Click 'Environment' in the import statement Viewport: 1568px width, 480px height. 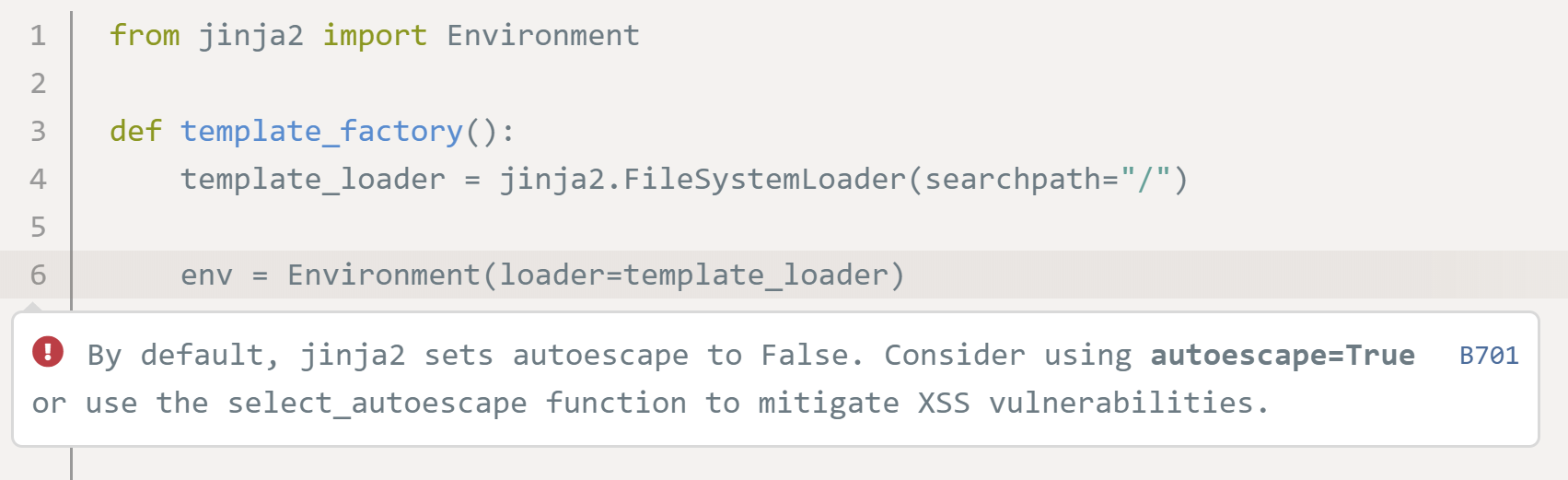pos(543,36)
